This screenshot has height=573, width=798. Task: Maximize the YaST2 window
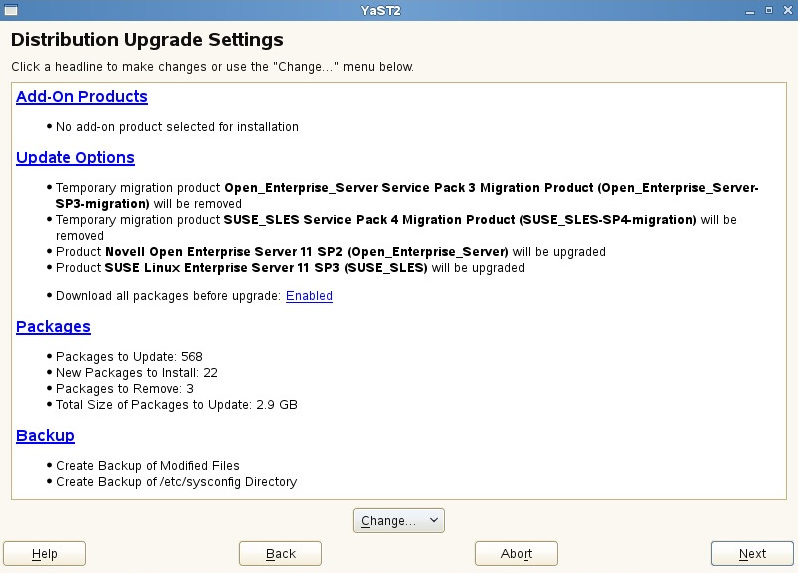point(768,9)
